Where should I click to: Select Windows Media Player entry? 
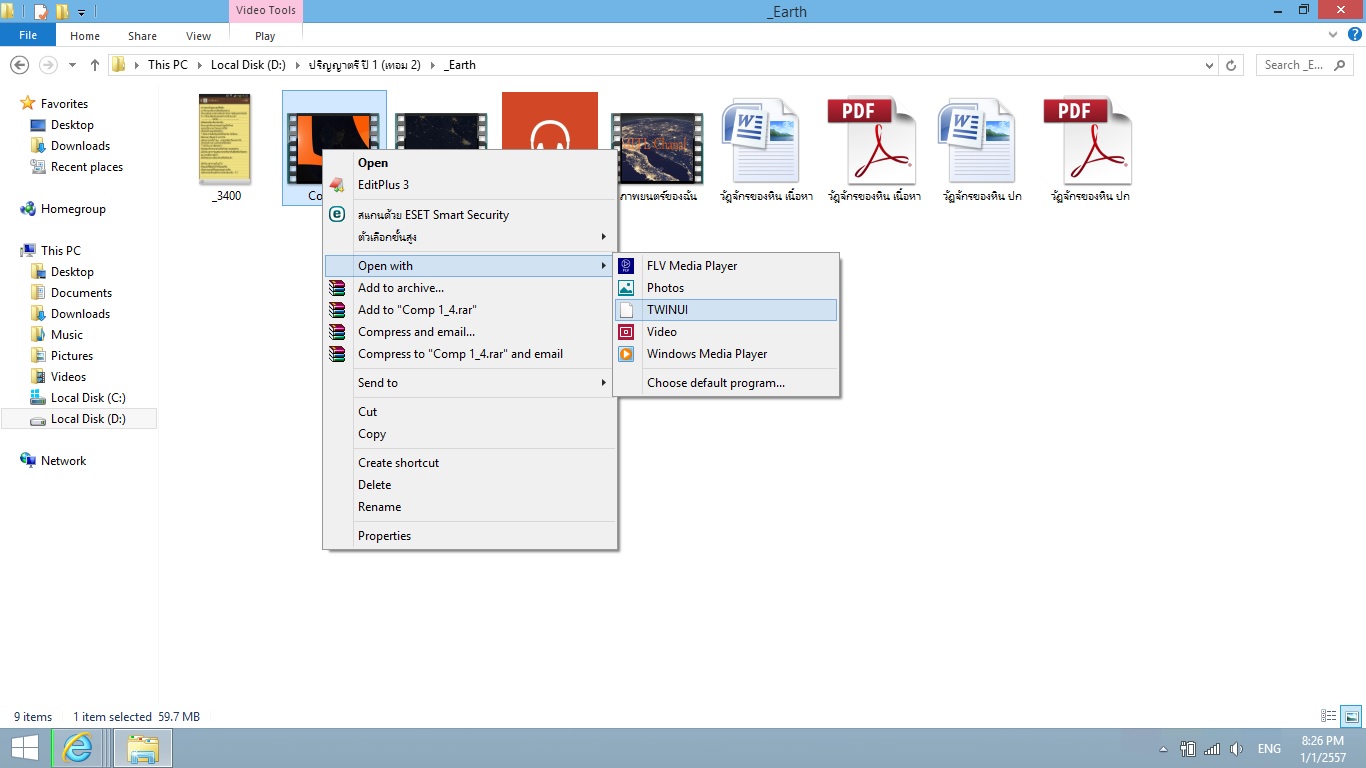tap(726, 354)
